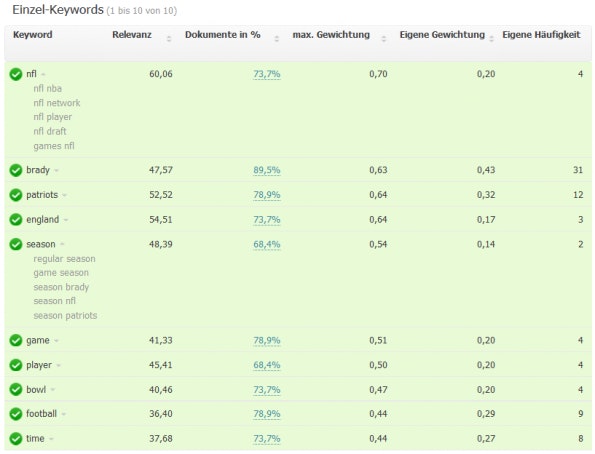Viewport: 595px width, 454px height.
Task: Open the 73,7% link in england row
Action: tap(267, 219)
